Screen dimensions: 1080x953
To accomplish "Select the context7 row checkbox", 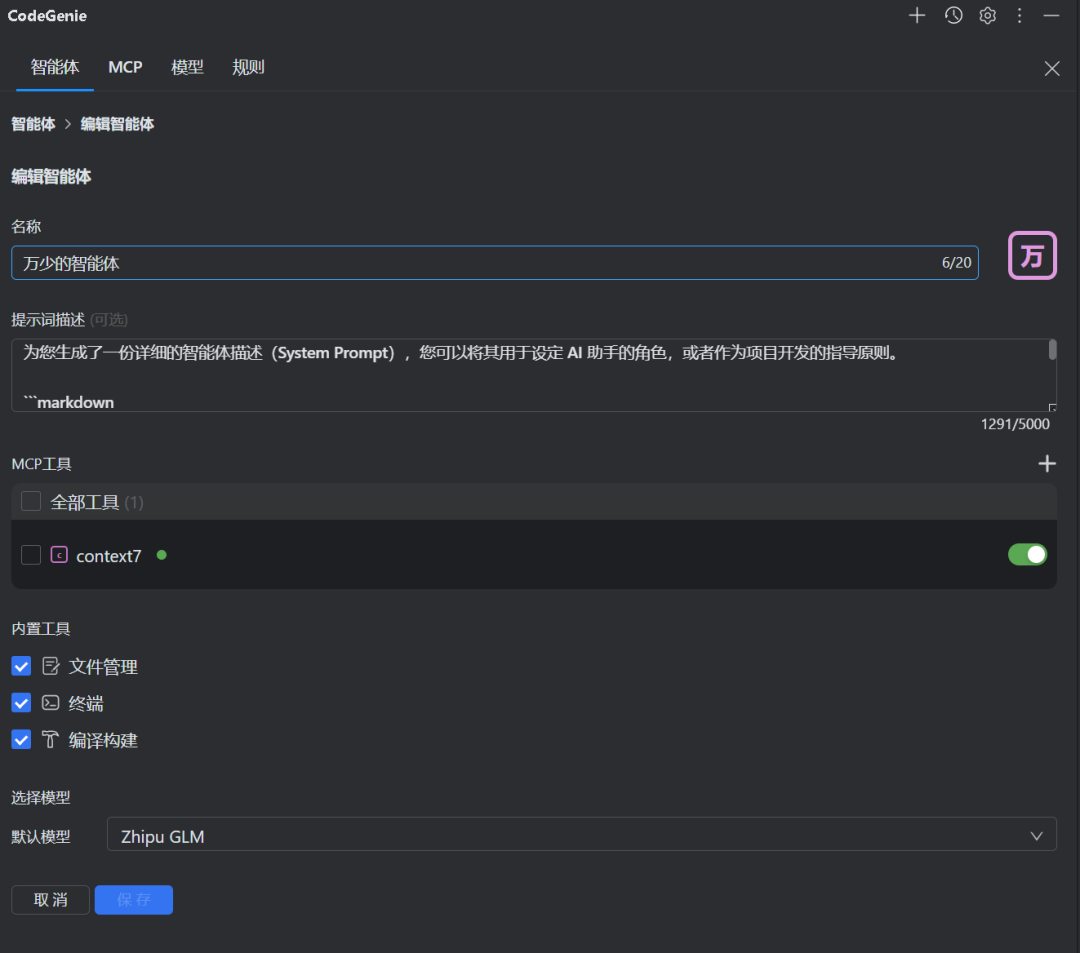I will point(30,555).
